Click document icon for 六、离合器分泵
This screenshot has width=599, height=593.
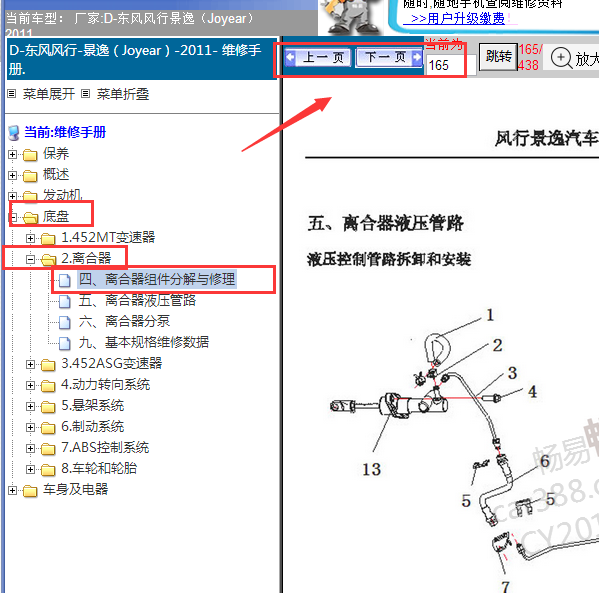tap(65, 322)
